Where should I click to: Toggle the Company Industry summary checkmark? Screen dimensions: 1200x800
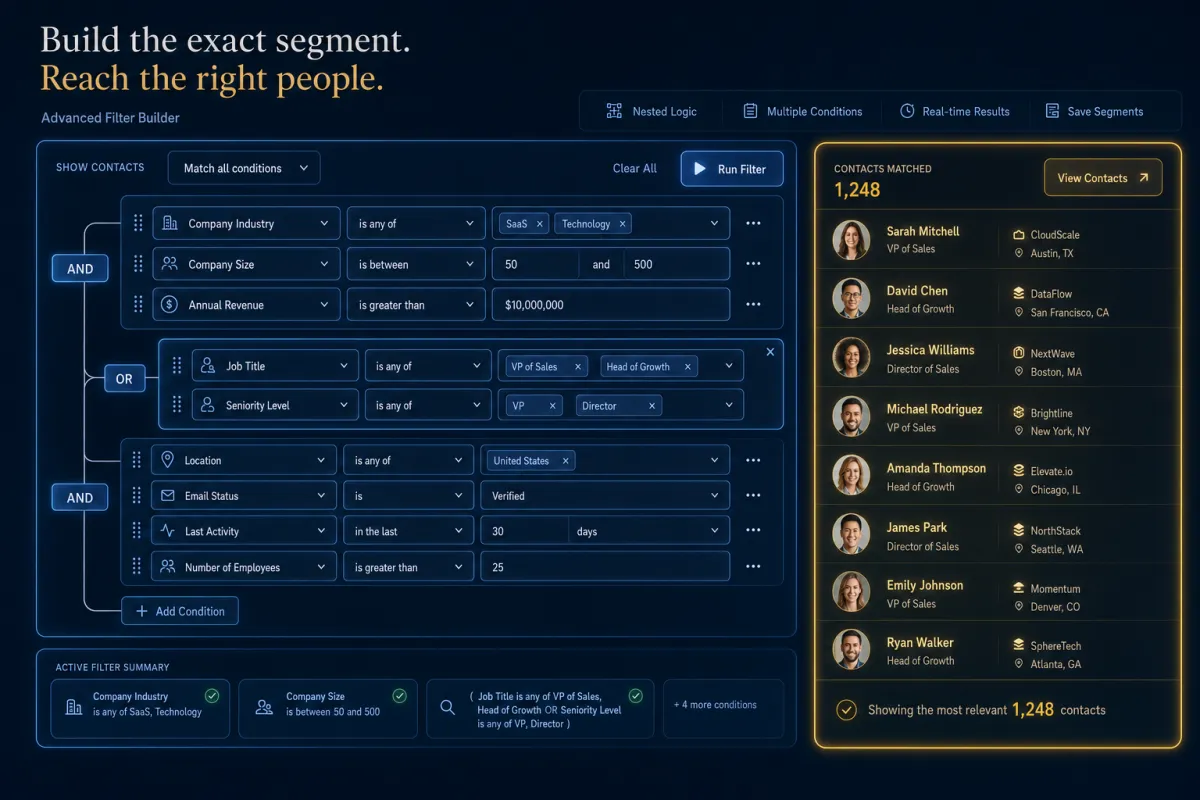click(x=211, y=695)
